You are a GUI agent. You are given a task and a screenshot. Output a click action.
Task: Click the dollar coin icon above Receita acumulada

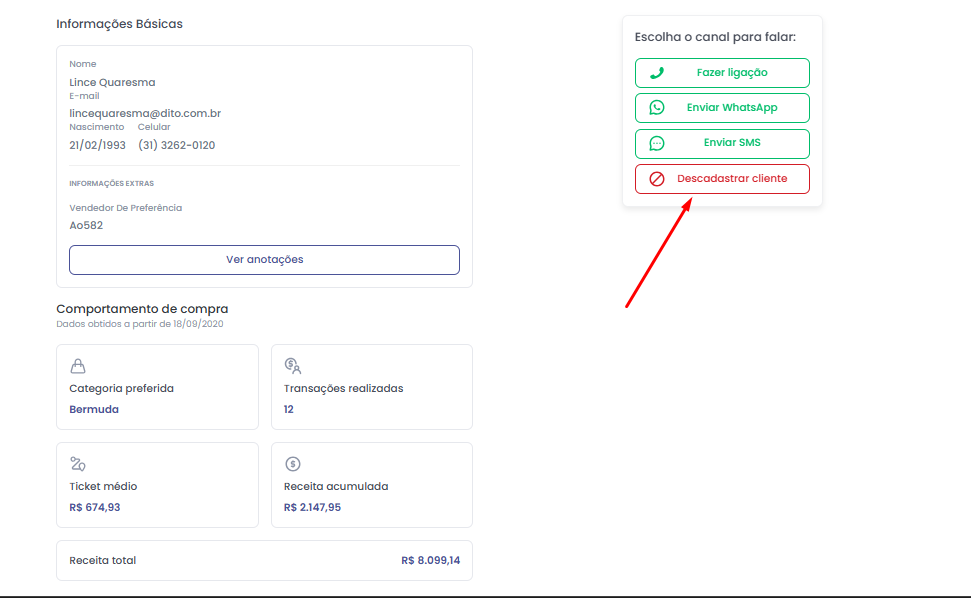tap(292, 464)
